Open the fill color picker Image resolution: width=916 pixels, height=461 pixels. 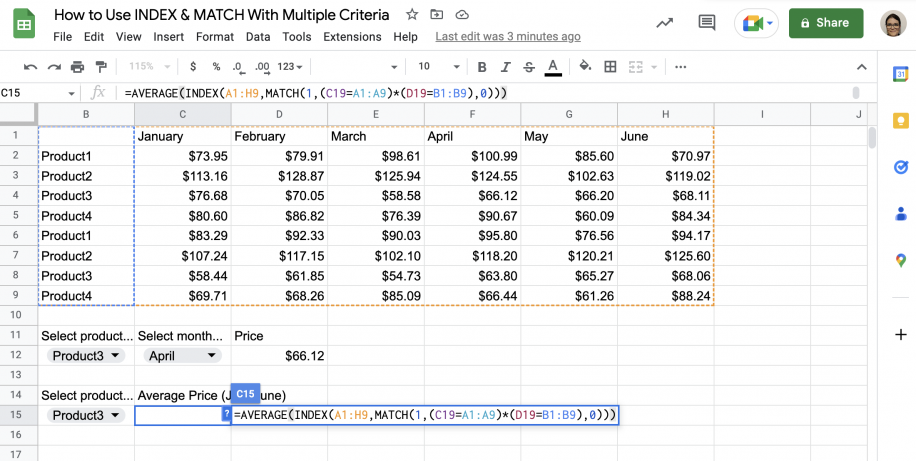click(585, 66)
